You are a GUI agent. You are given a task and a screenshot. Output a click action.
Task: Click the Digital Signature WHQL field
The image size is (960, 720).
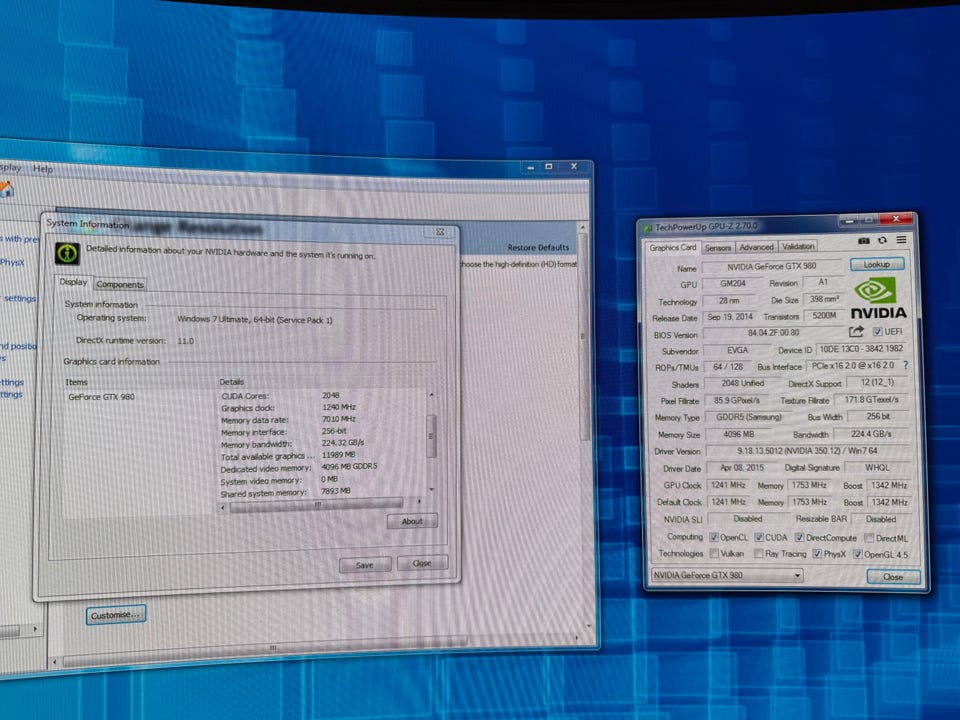pyautogui.click(x=877, y=468)
